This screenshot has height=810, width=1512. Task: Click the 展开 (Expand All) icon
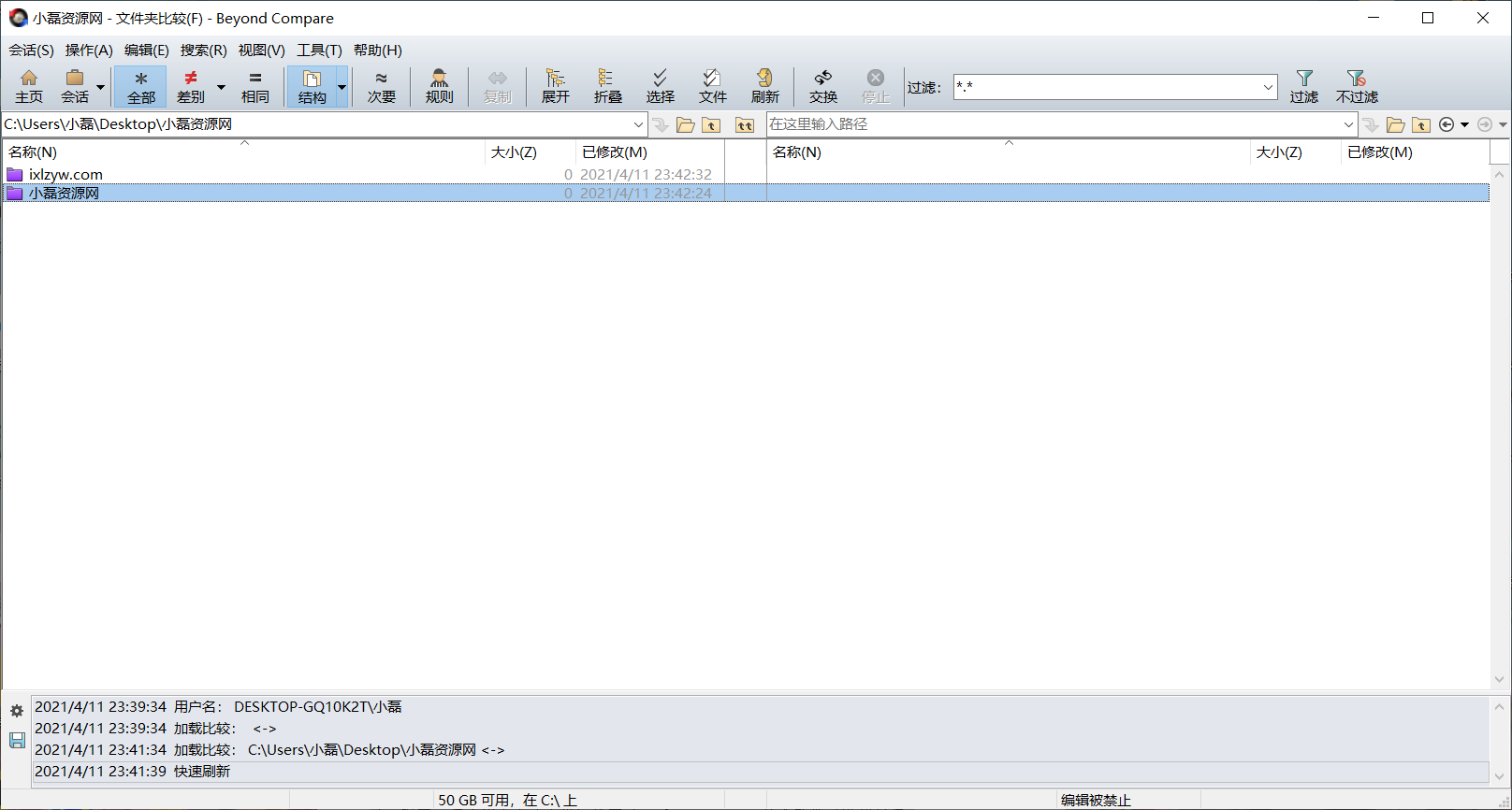click(x=555, y=86)
